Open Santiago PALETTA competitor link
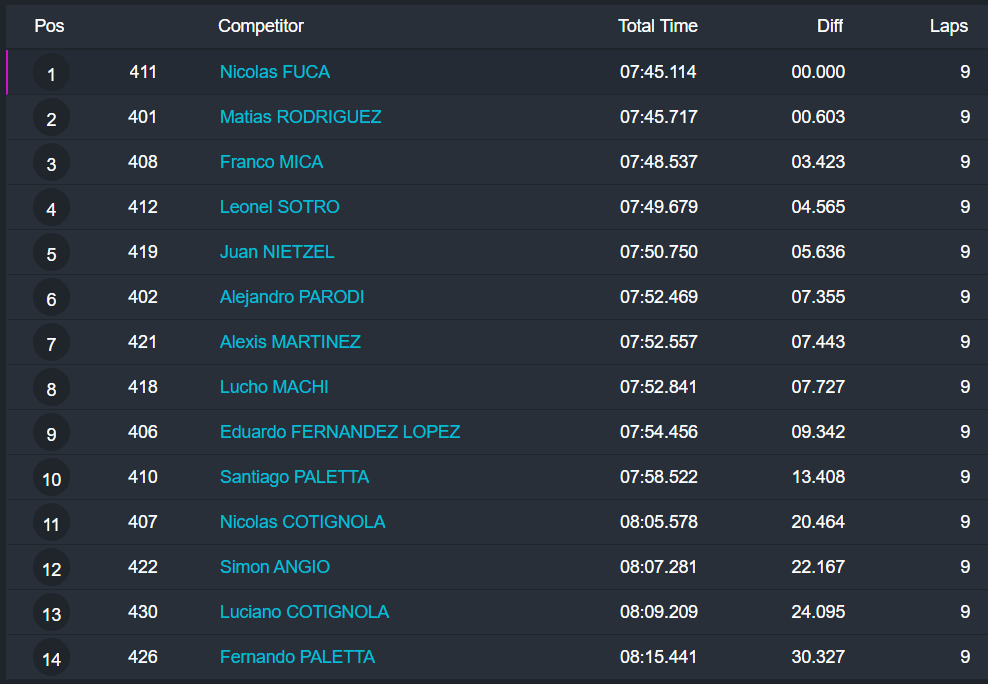988x684 pixels. point(294,477)
